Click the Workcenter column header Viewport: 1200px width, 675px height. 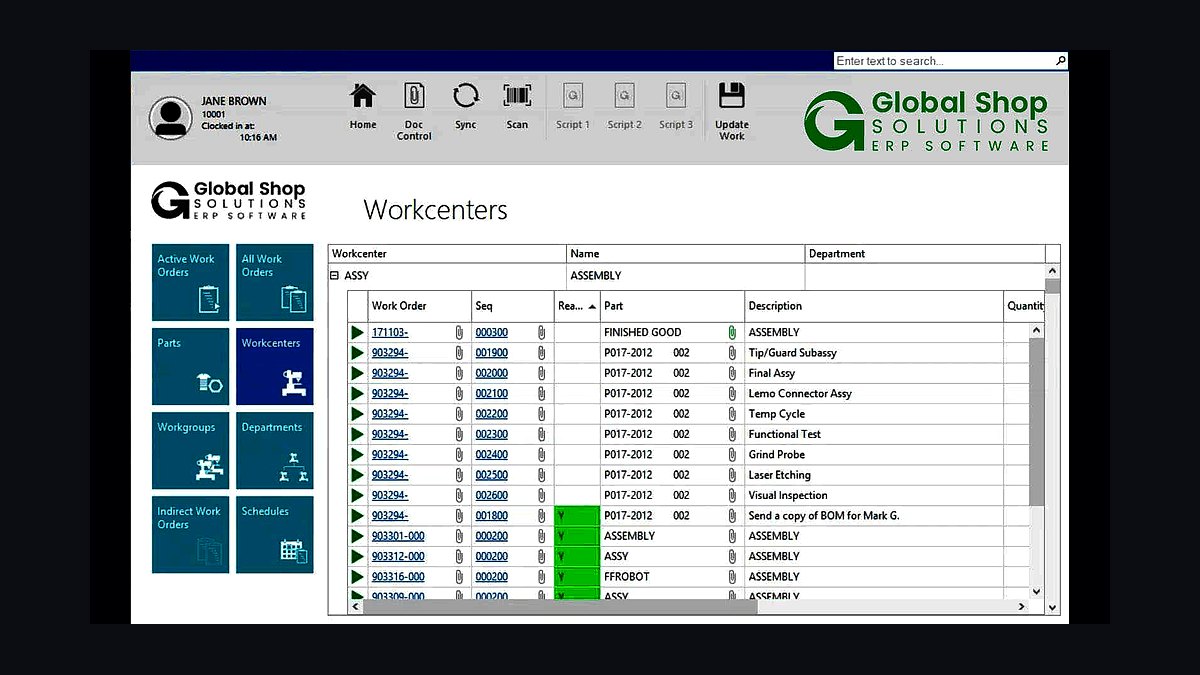pos(447,254)
